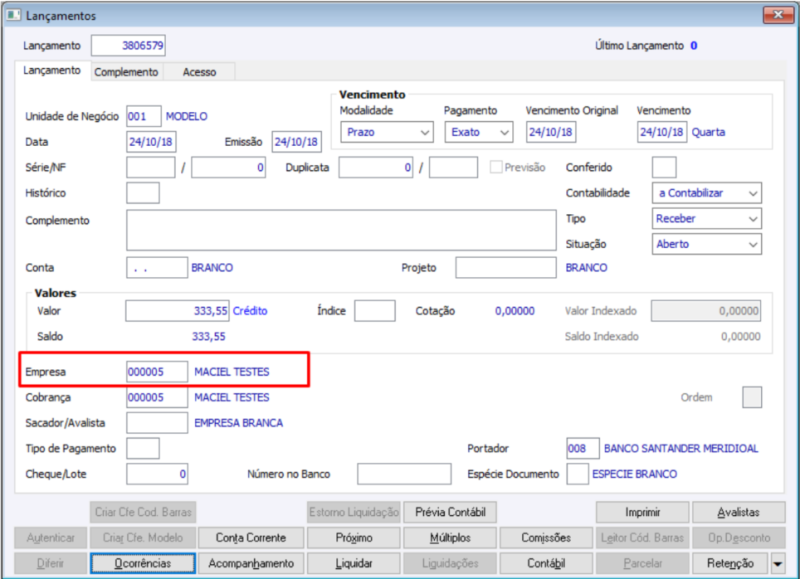Close the Lançamentos window
This screenshot has width=800, height=579.
tap(778, 15)
